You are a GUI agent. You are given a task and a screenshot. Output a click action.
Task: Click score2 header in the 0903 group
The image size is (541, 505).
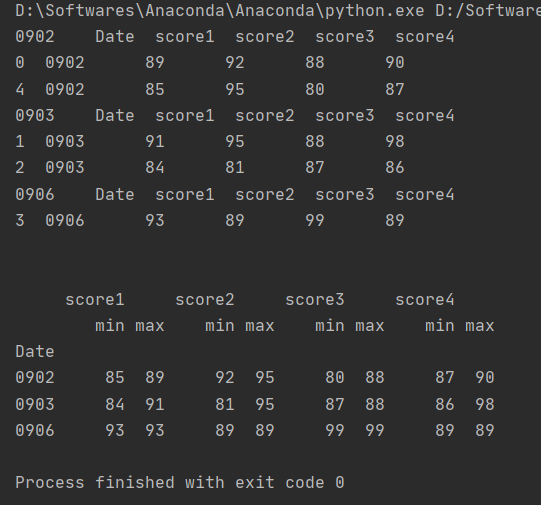(265, 116)
